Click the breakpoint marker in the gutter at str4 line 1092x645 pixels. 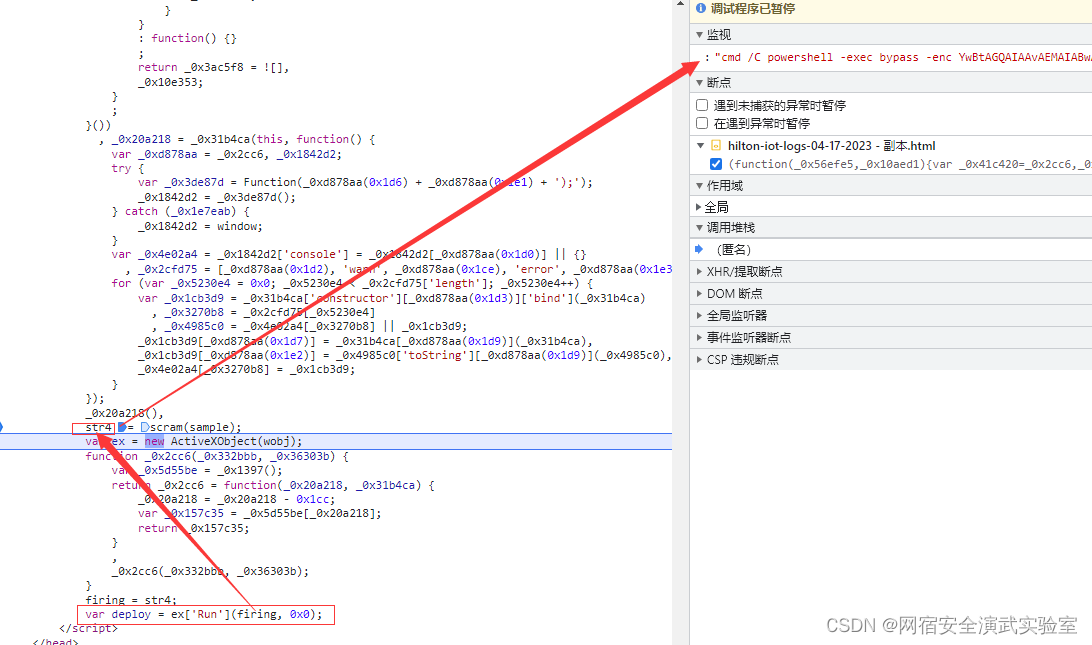click(1, 427)
